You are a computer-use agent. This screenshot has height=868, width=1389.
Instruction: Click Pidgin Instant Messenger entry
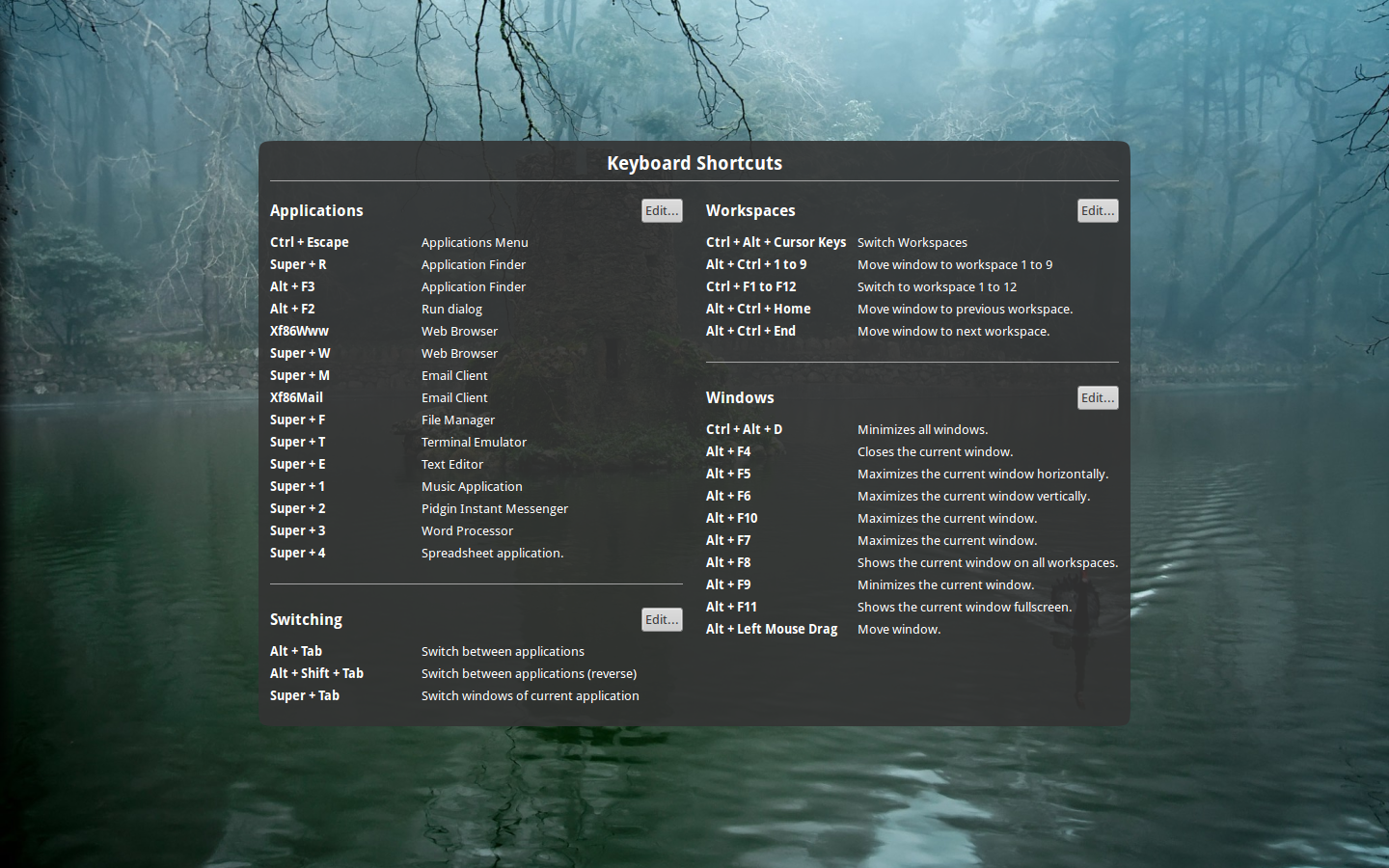tap(494, 508)
